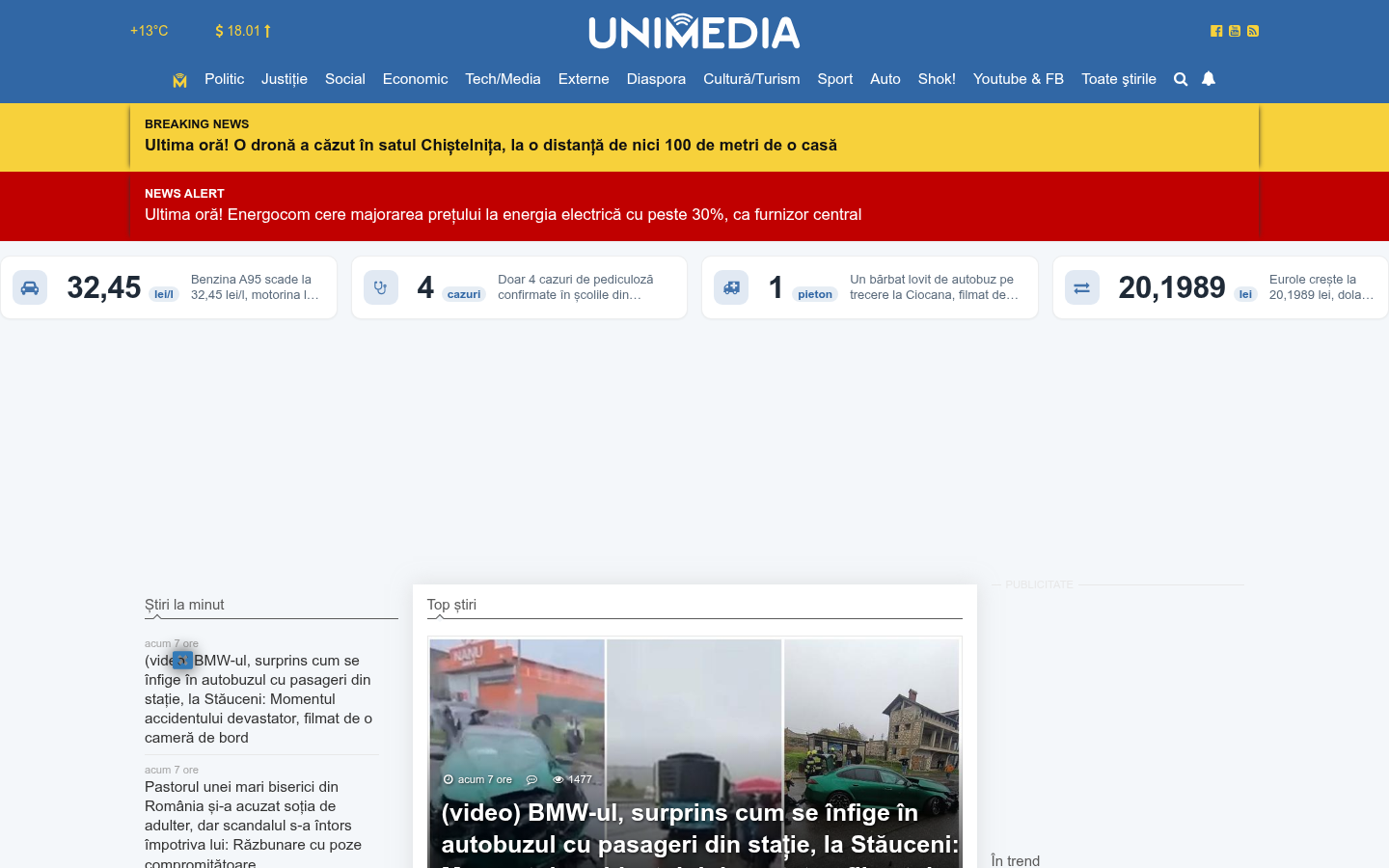1389x868 pixels.
Task: Open the Facebook social icon
Action: [x=1216, y=31]
